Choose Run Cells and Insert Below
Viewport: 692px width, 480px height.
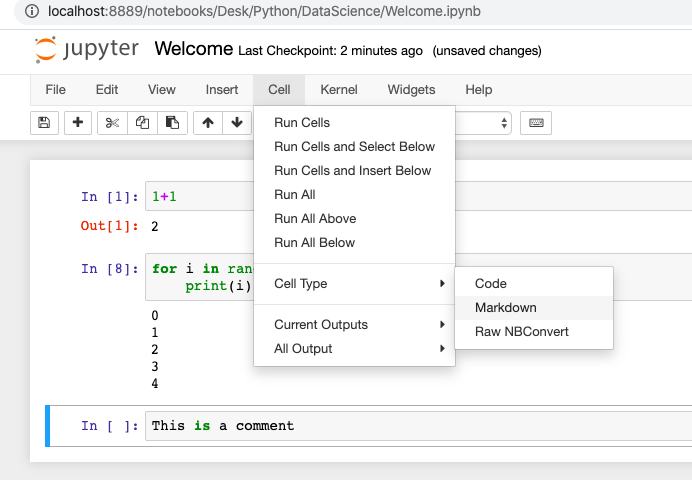(354, 171)
